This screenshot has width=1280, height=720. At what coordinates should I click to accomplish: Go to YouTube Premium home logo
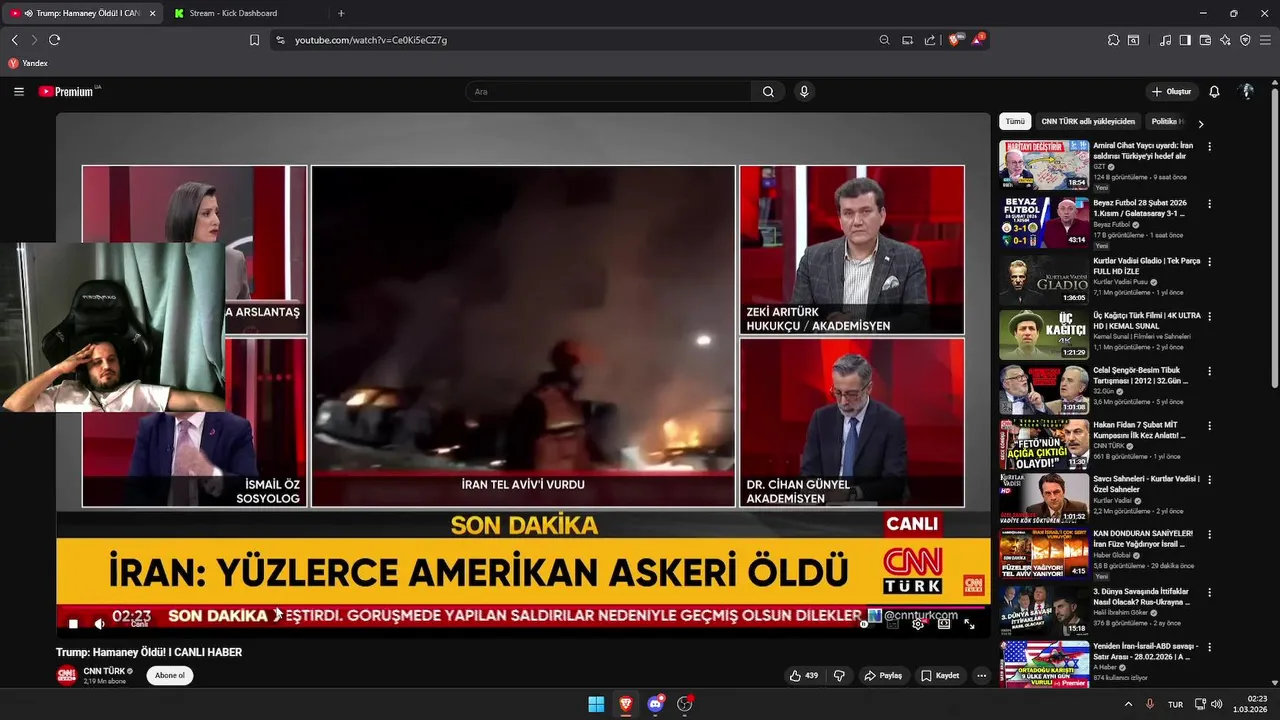click(x=66, y=91)
